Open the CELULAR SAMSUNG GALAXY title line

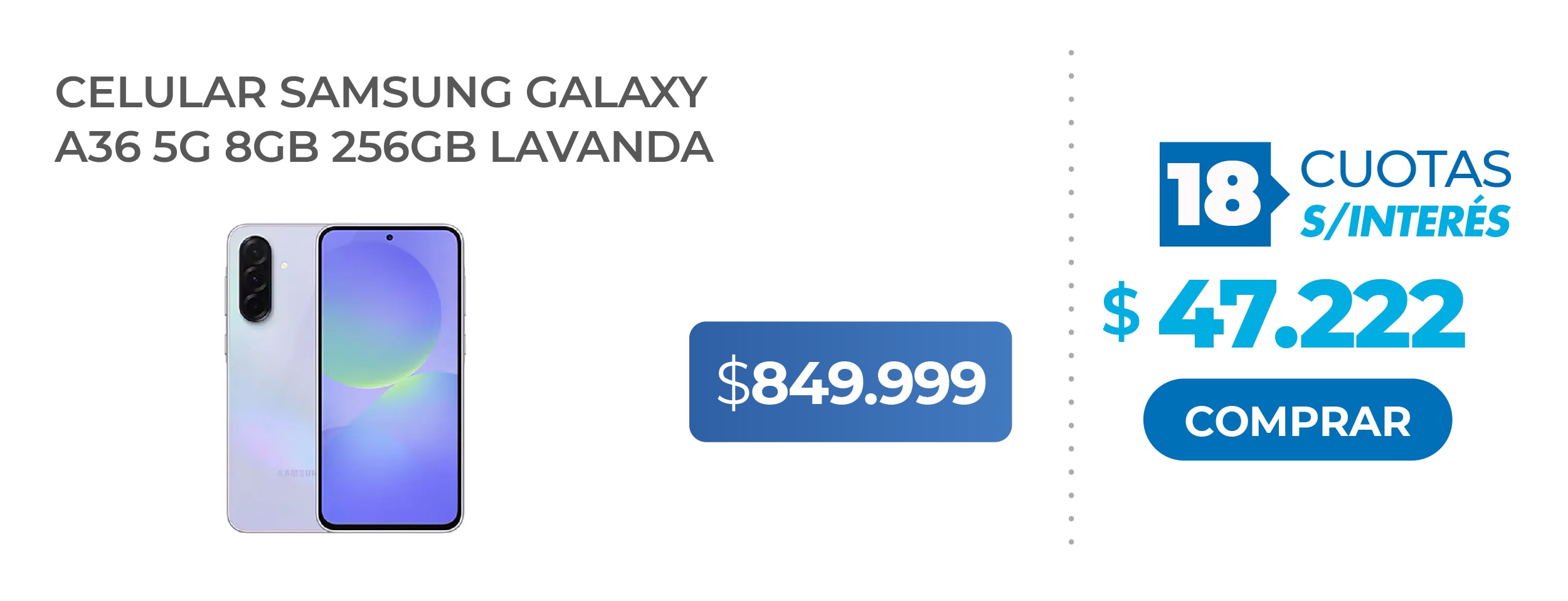381,92
